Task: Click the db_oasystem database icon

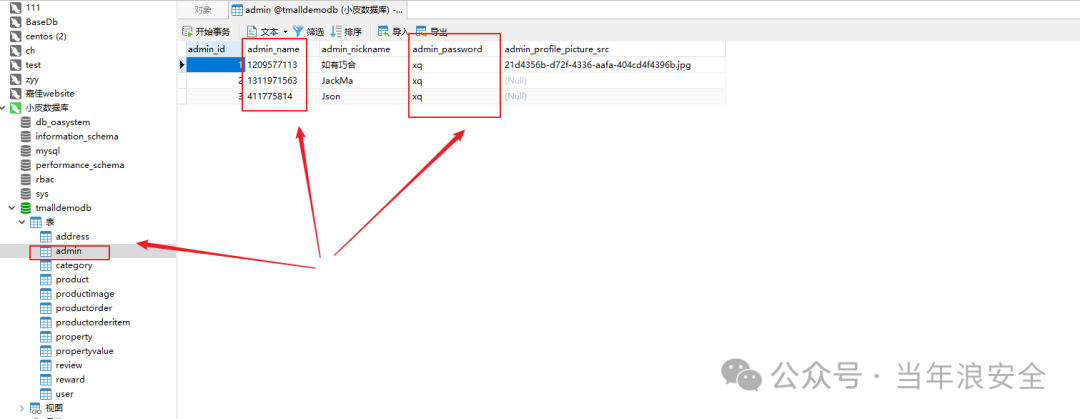Action: (26, 122)
